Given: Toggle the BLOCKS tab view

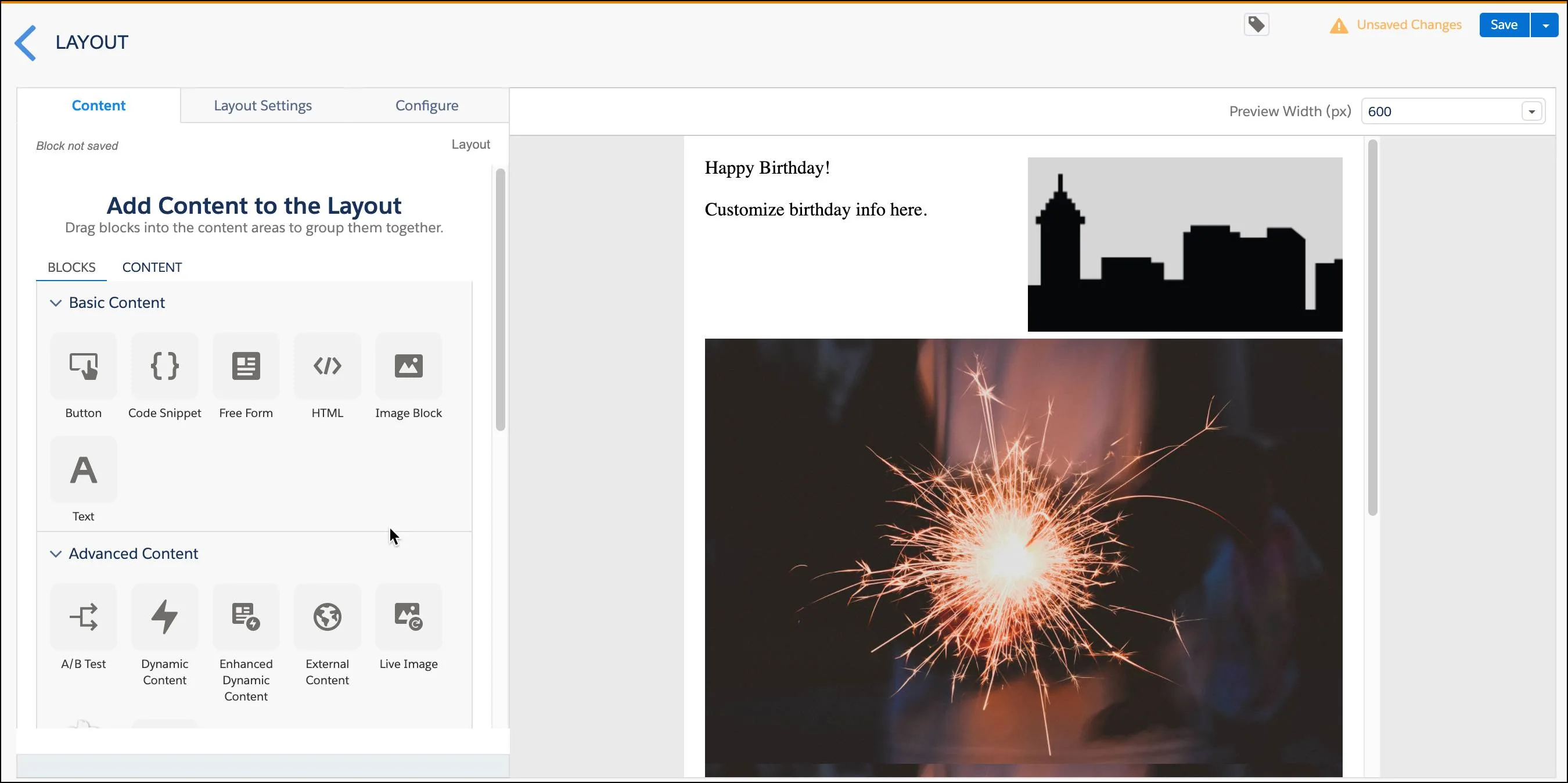Looking at the screenshot, I should coord(72,267).
